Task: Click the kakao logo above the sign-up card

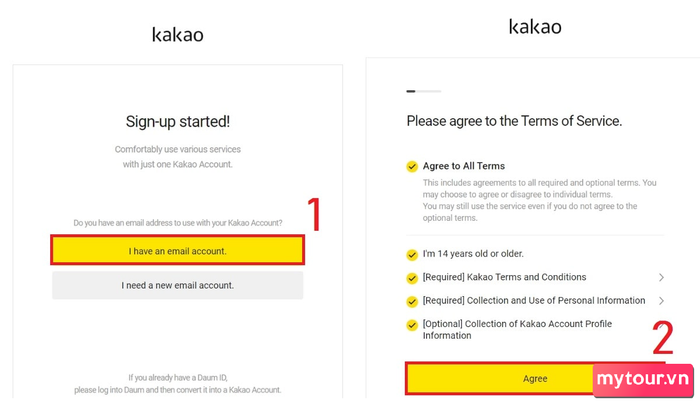Action: pyautogui.click(x=177, y=34)
